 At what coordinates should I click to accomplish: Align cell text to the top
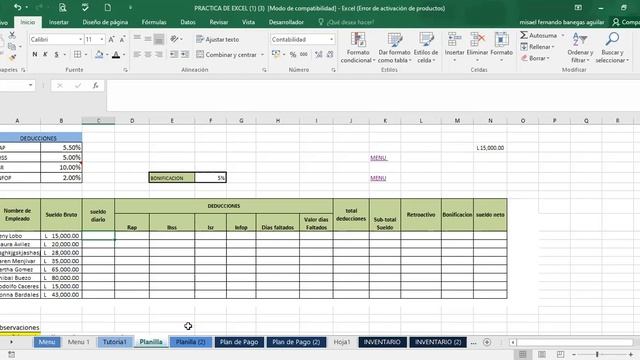[137, 39]
